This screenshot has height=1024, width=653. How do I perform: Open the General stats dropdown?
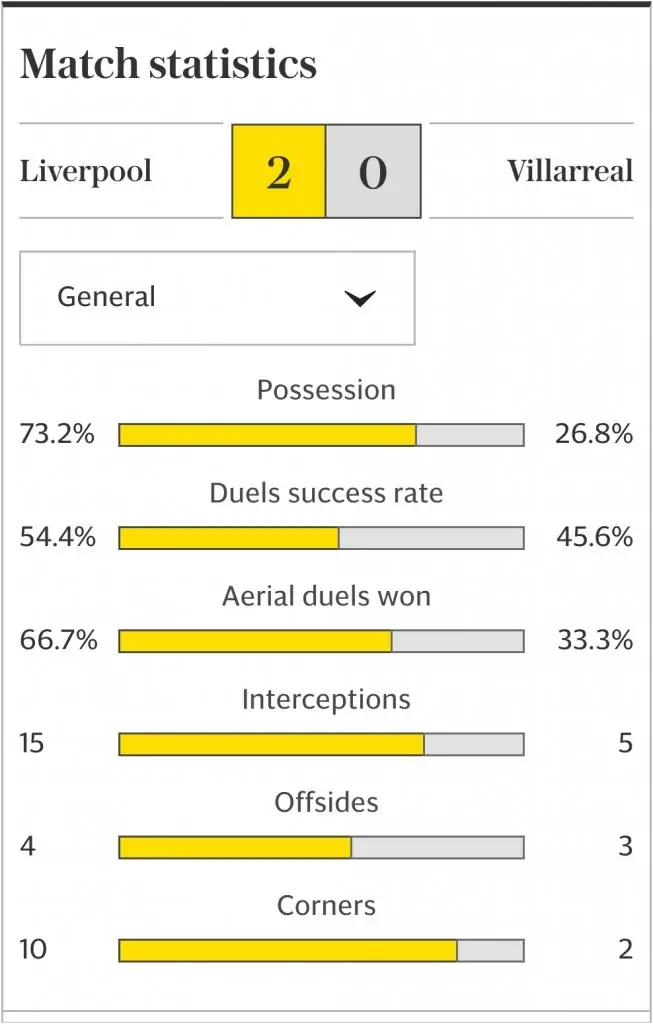pos(217,298)
